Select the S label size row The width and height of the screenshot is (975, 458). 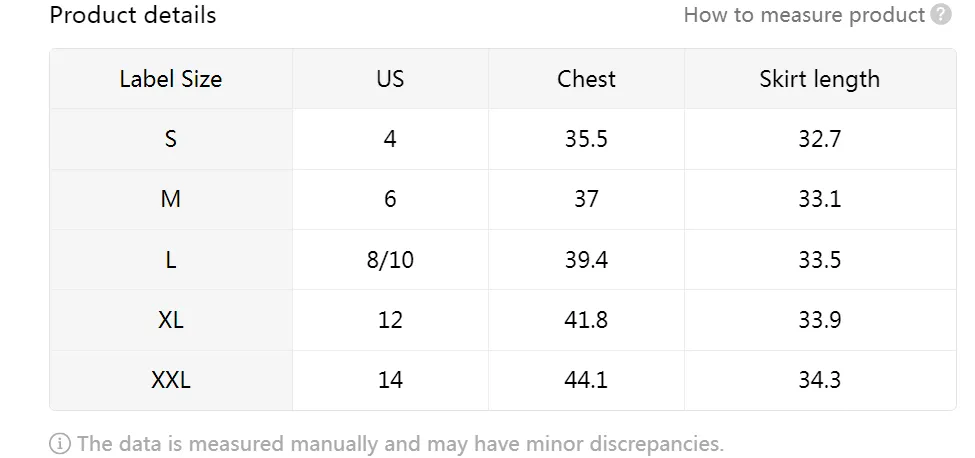tap(171, 139)
